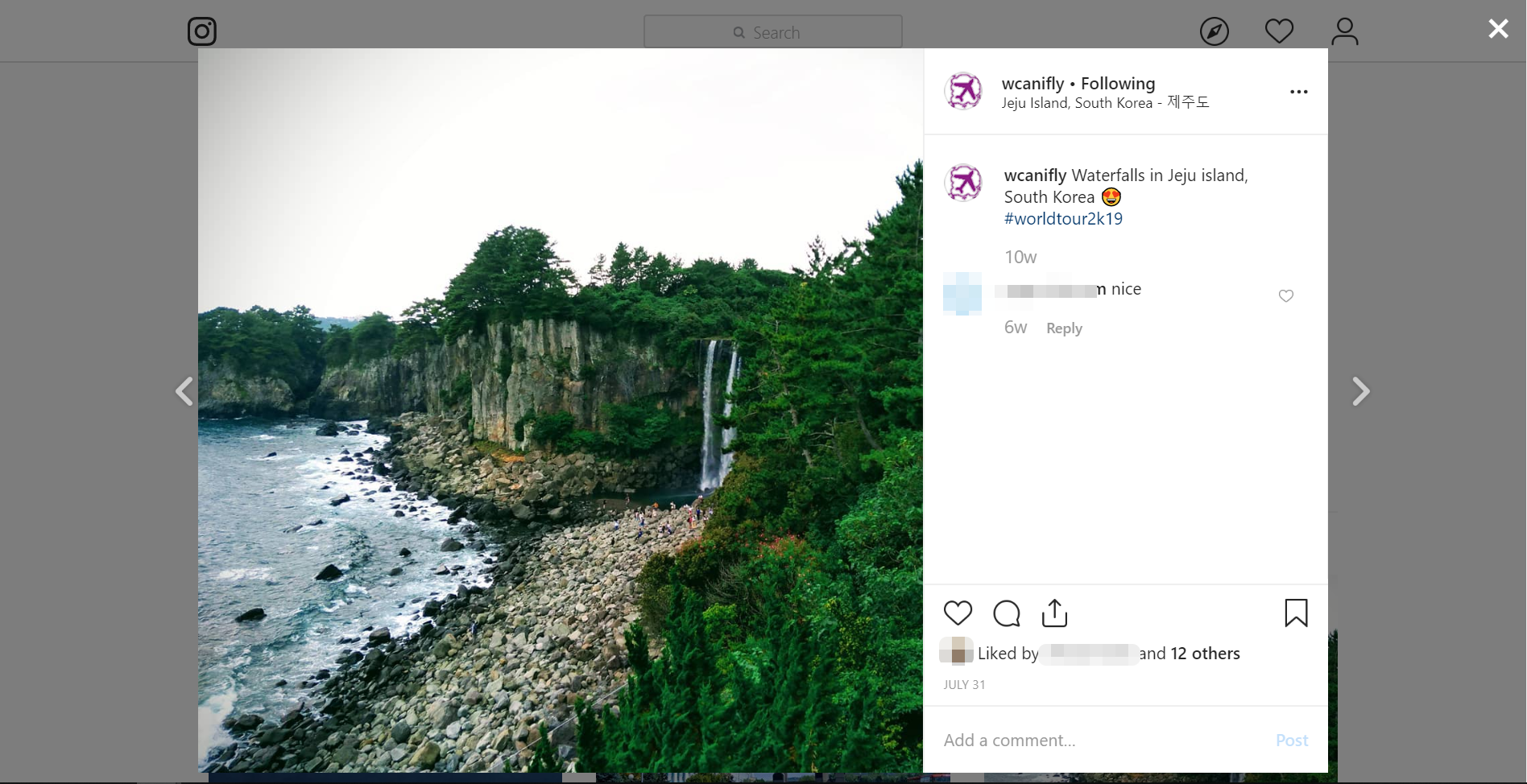Viewport: 1527px width, 784px height.
Task: Like the 'nice' comment with its heart
Action: tap(1285, 295)
